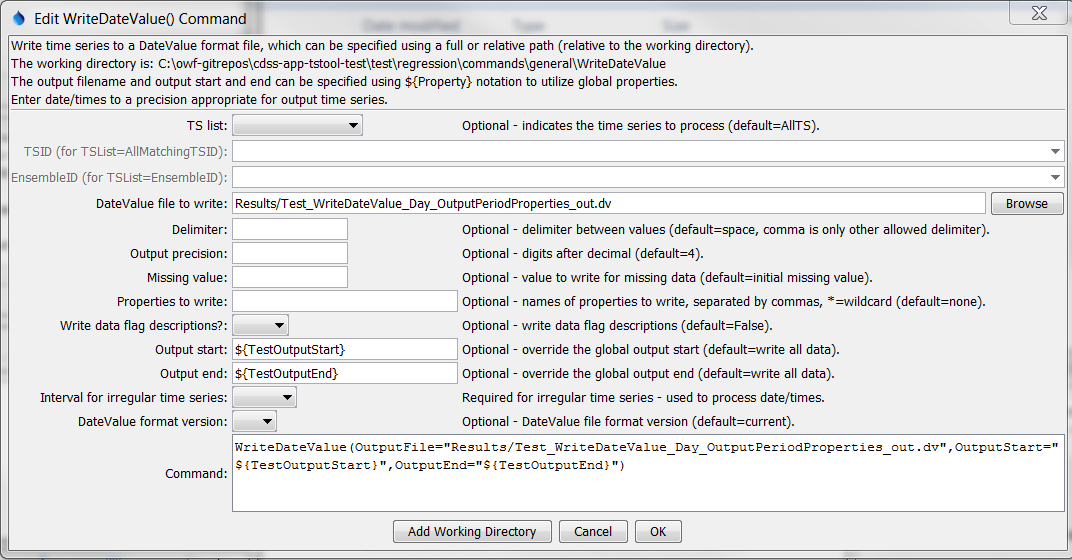
Task: Open Interval for irregular time series dropdown
Action: [265, 397]
